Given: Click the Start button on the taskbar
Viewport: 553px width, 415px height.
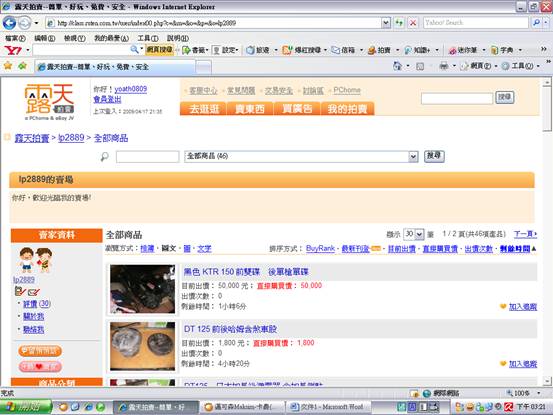Looking at the screenshot, I should tap(26, 407).
